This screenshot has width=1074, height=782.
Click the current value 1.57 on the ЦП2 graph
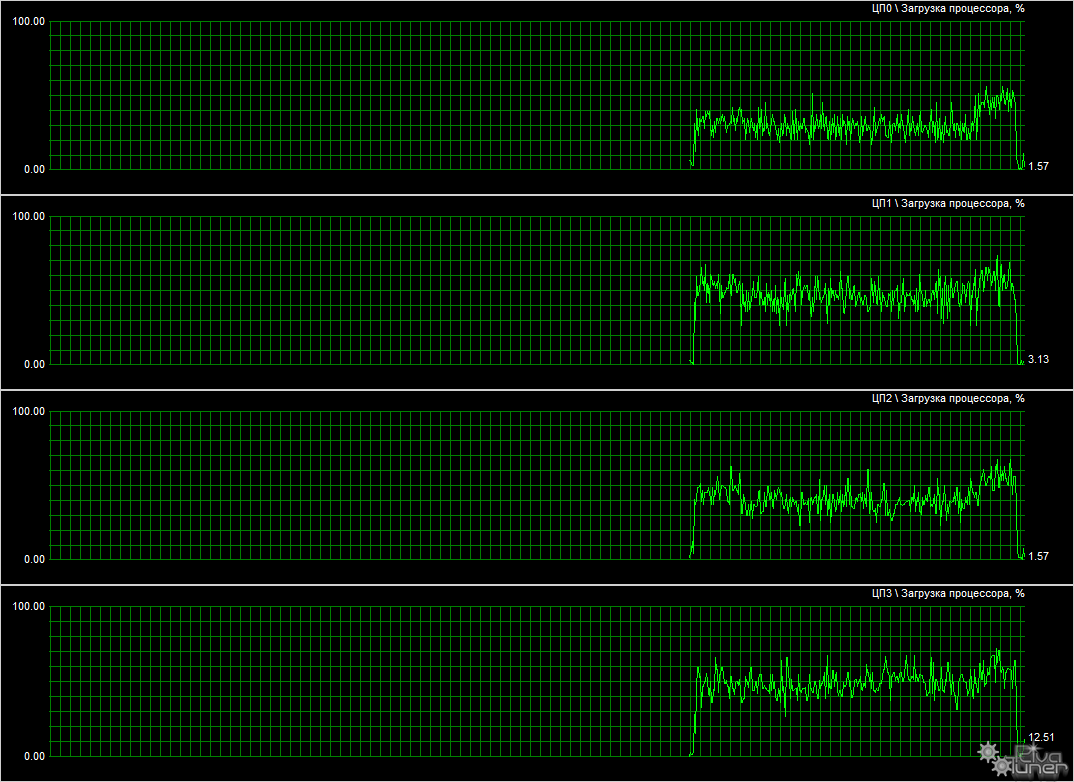click(x=1038, y=556)
